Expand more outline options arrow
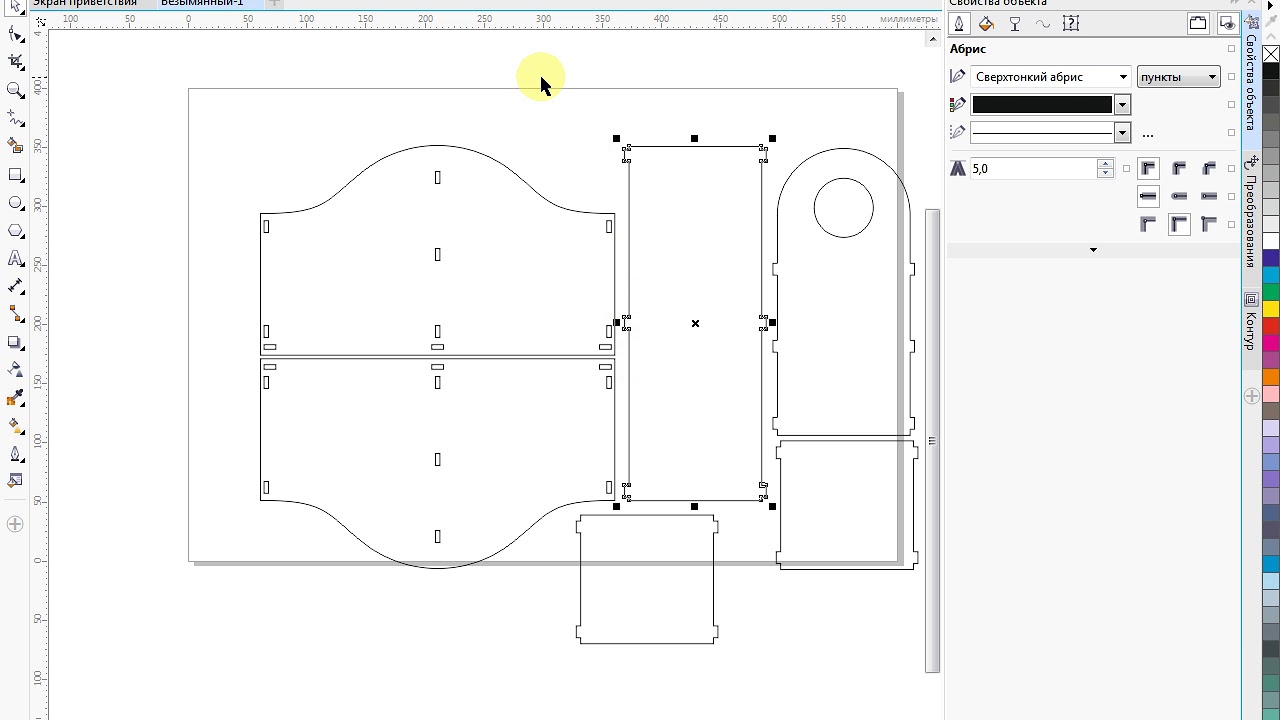Image resolution: width=1280 pixels, height=720 pixels. (1093, 250)
